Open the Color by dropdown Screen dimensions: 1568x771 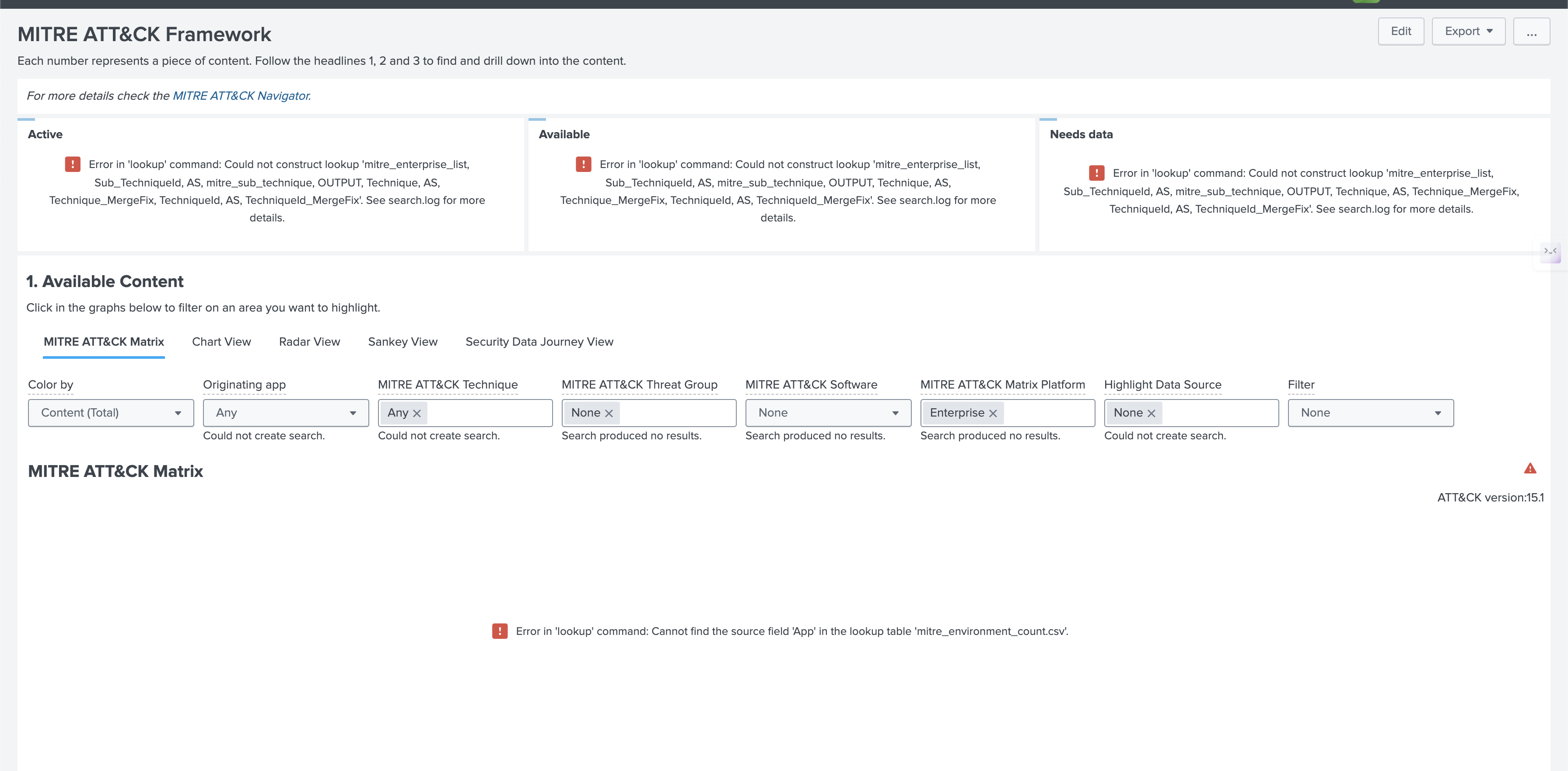pos(111,413)
